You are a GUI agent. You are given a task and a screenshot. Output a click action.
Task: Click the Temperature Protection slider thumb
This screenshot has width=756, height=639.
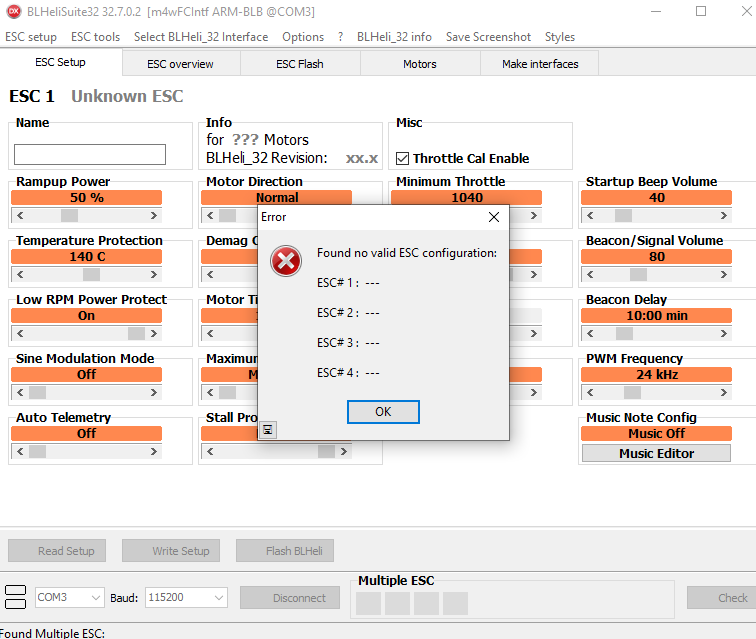click(x=92, y=274)
